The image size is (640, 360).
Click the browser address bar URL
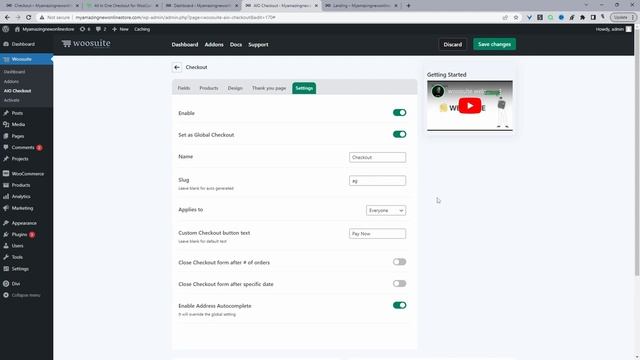pos(176,18)
